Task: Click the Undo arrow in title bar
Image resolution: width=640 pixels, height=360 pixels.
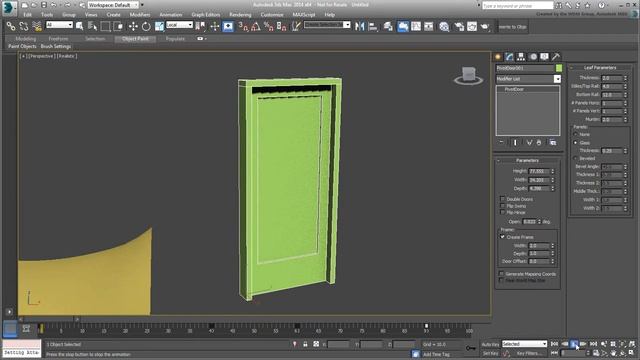Action: 53,5
